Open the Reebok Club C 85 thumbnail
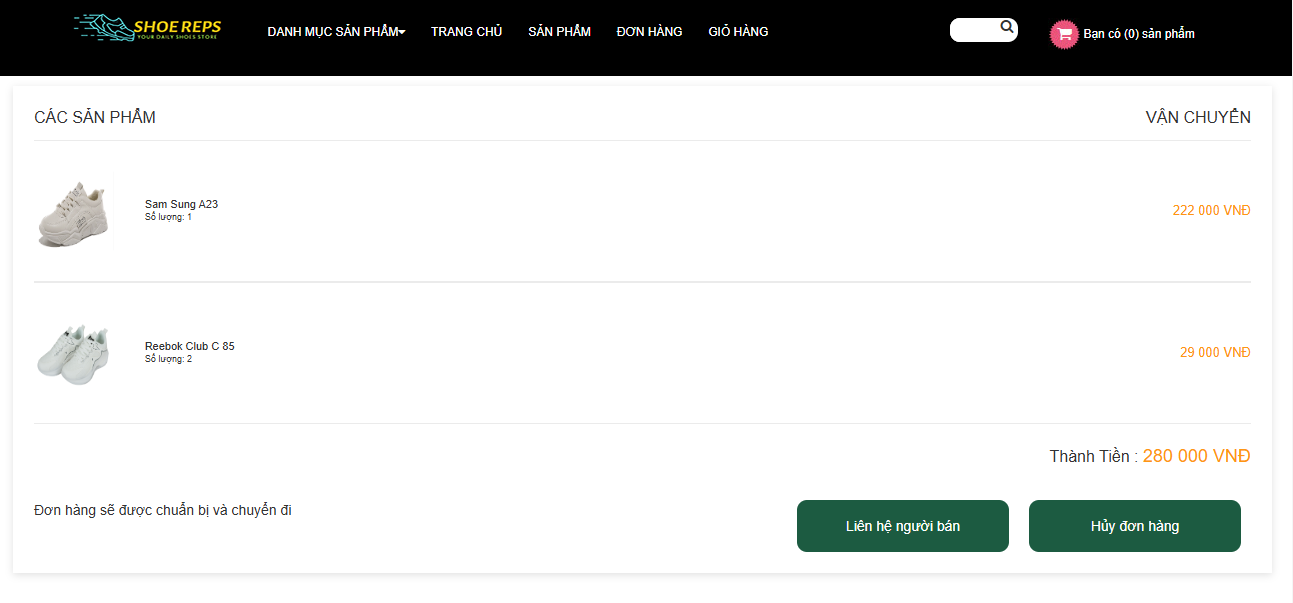The height and width of the screenshot is (603, 1293). (x=72, y=354)
